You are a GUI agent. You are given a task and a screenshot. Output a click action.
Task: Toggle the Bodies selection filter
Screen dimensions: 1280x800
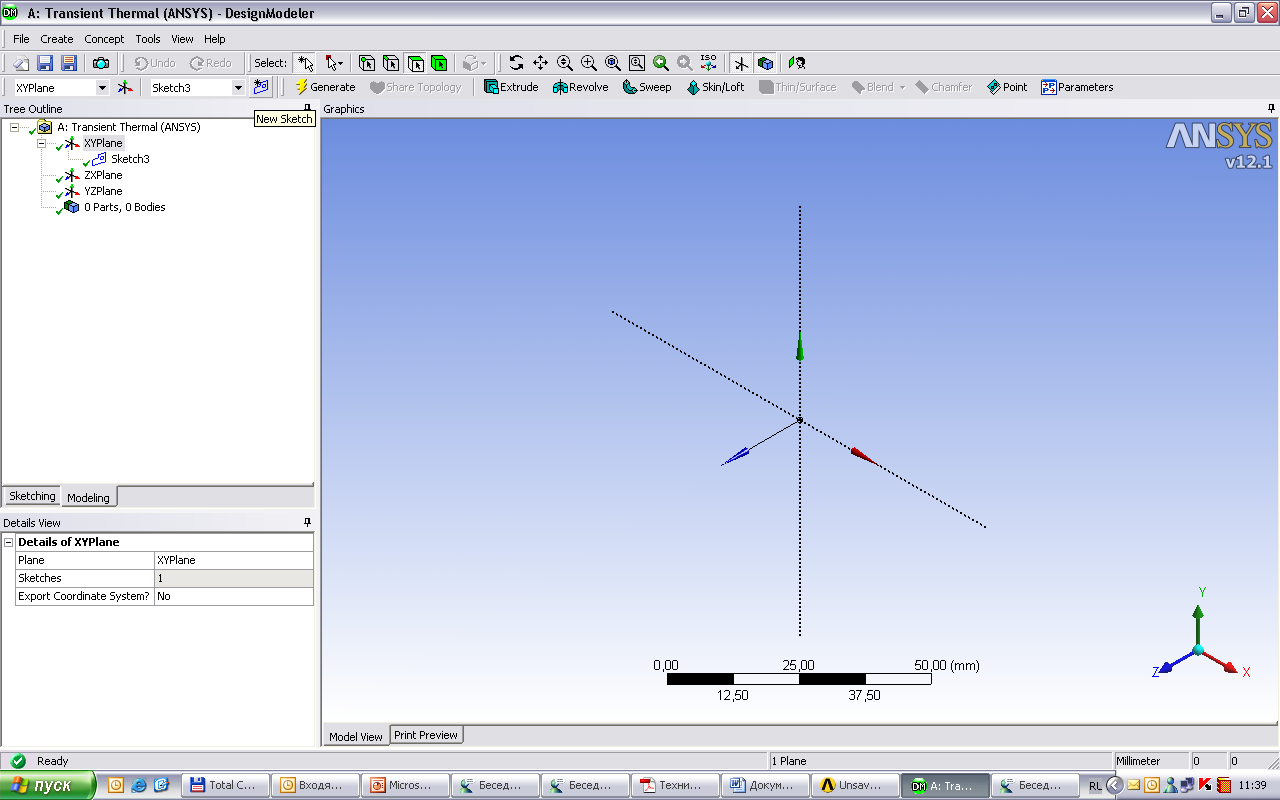pos(439,63)
